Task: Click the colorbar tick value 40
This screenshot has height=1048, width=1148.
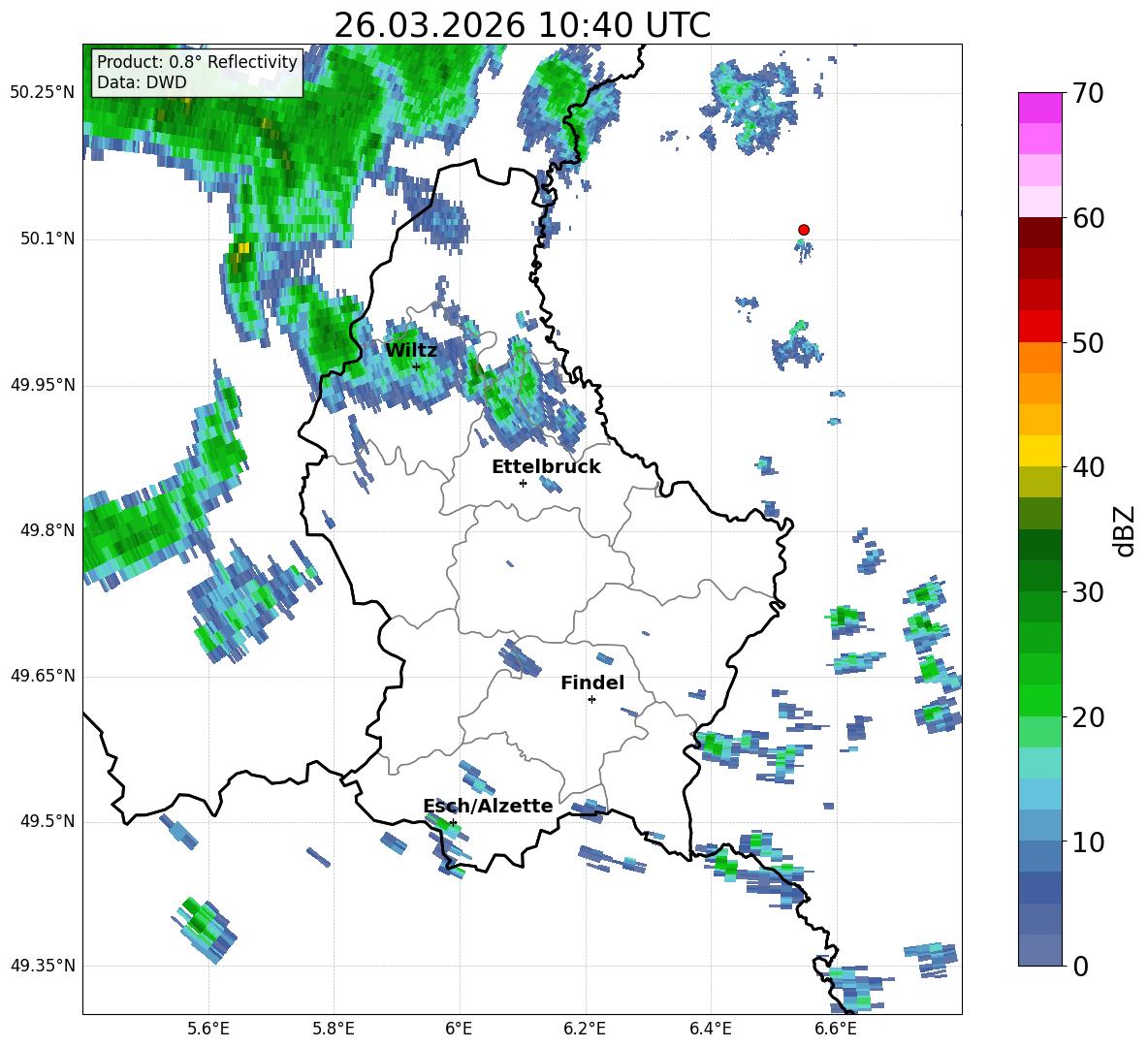Action: 1088,467
